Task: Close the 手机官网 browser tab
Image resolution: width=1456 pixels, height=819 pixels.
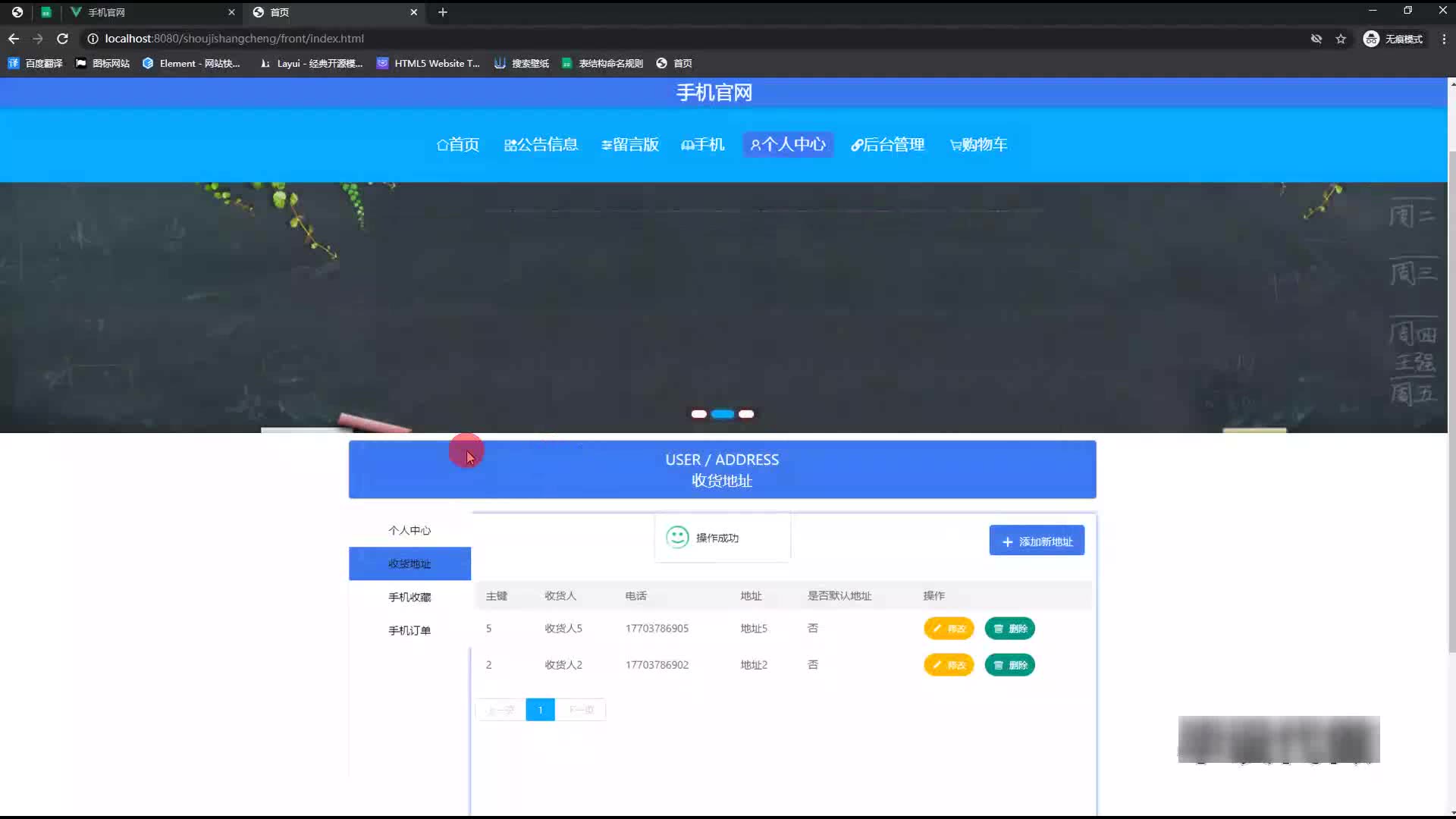Action: [x=231, y=12]
